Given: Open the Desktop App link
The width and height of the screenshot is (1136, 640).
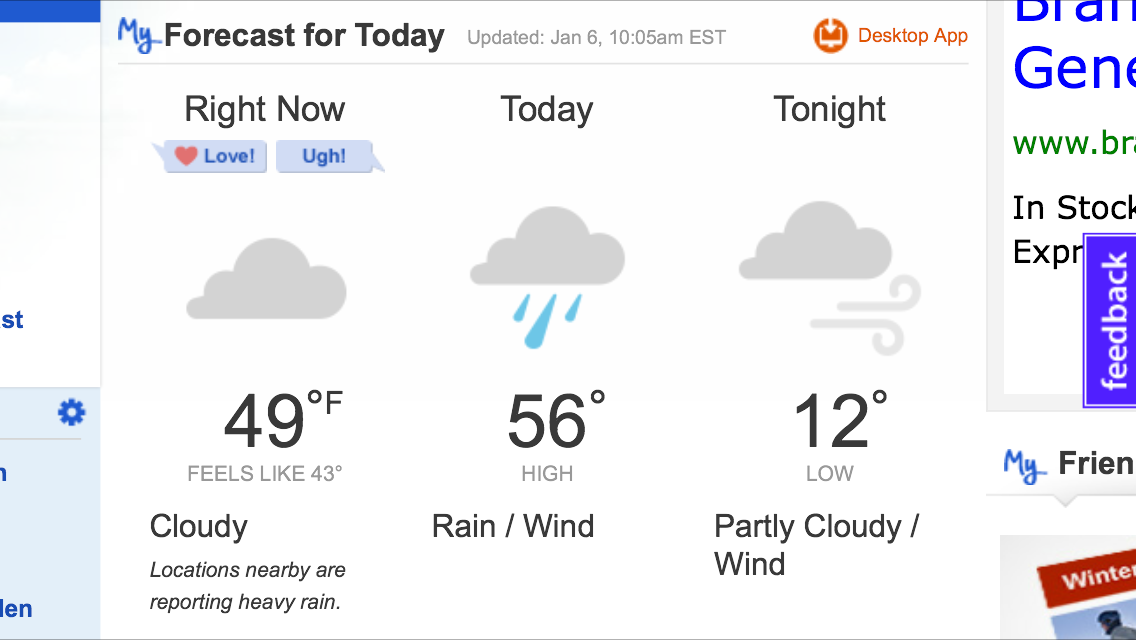Looking at the screenshot, I should click(x=912, y=36).
